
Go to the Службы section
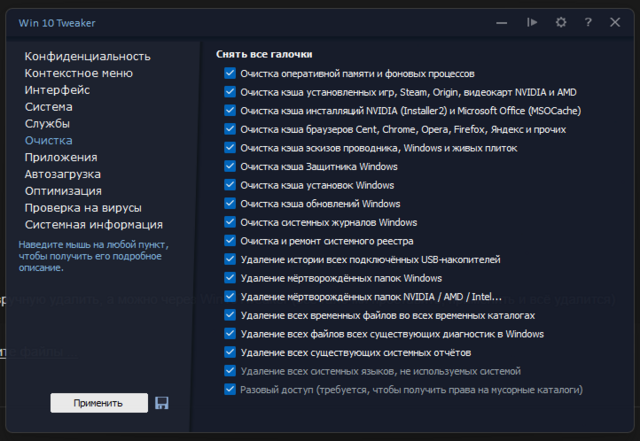click(47, 124)
